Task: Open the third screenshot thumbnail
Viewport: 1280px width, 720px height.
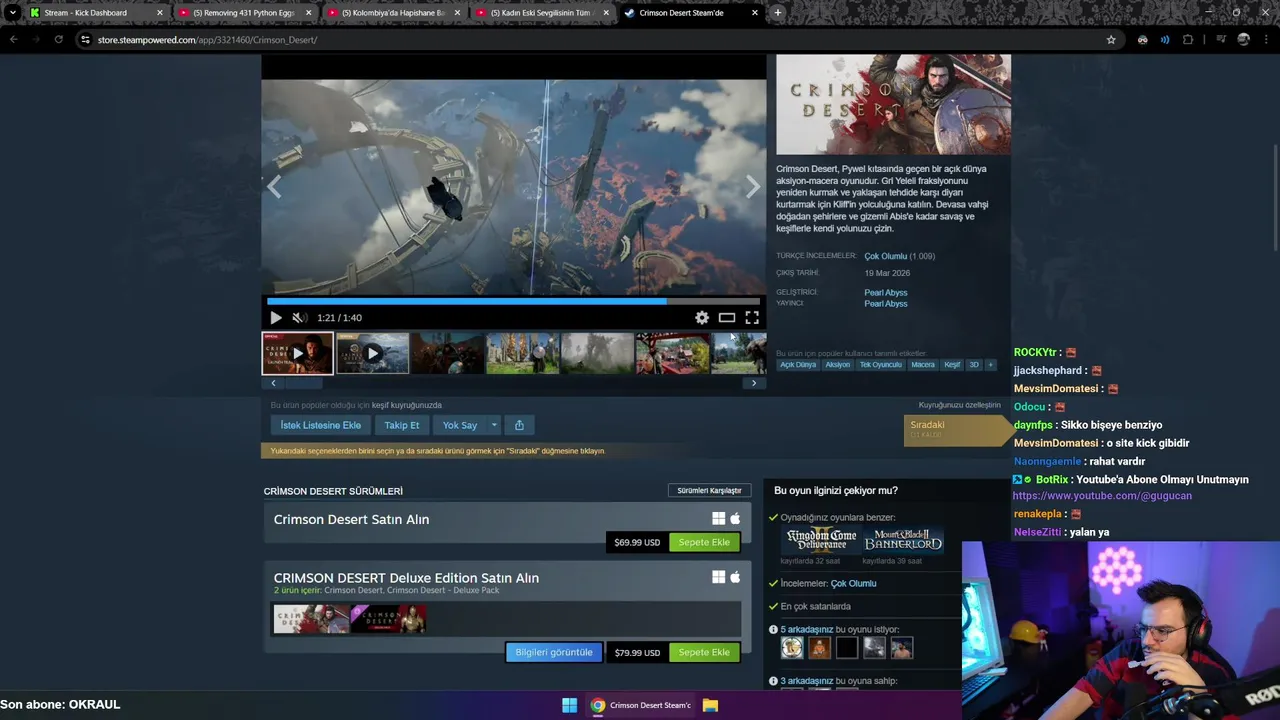Action: tap(447, 353)
